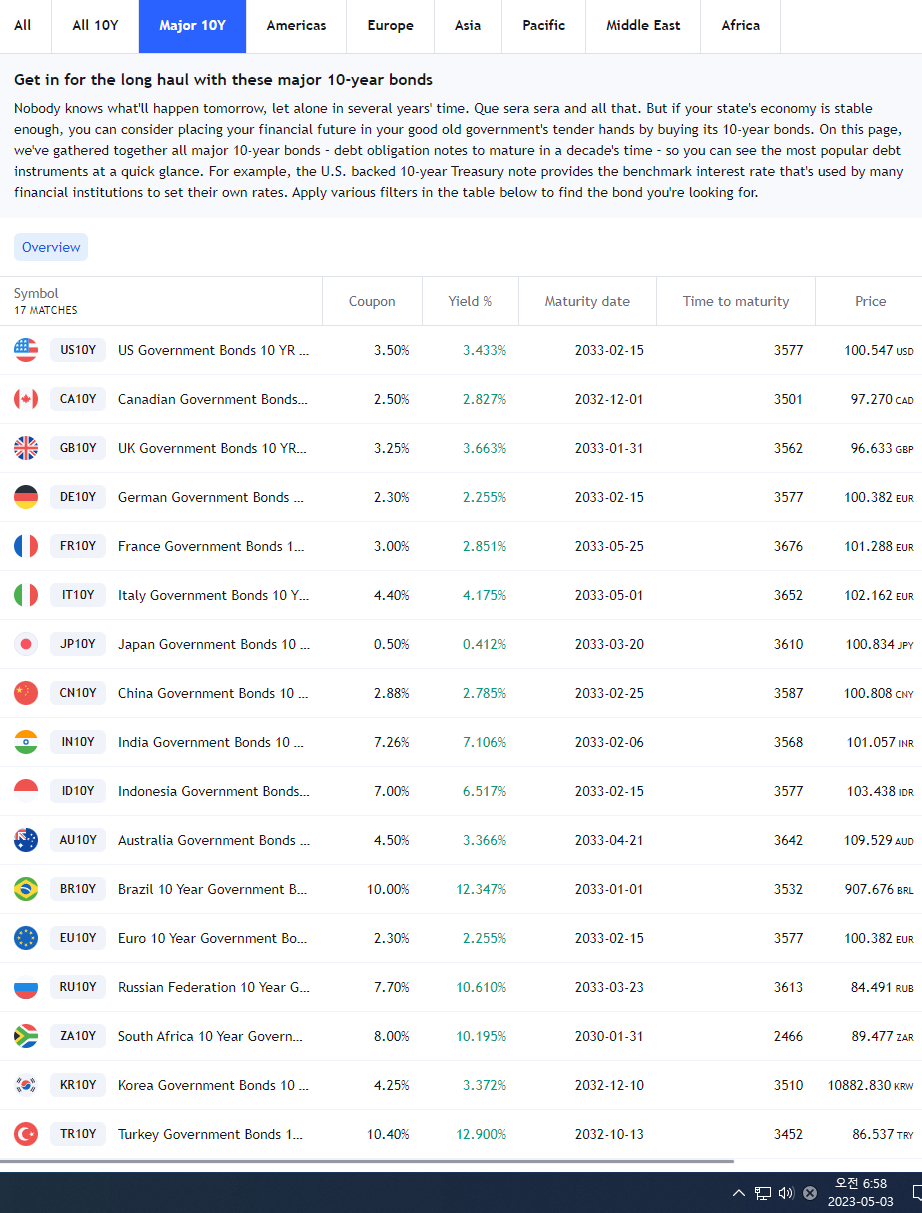Sort by the Coupon column header
The width and height of the screenshot is (922, 1213).
click(x=372, y=301)
